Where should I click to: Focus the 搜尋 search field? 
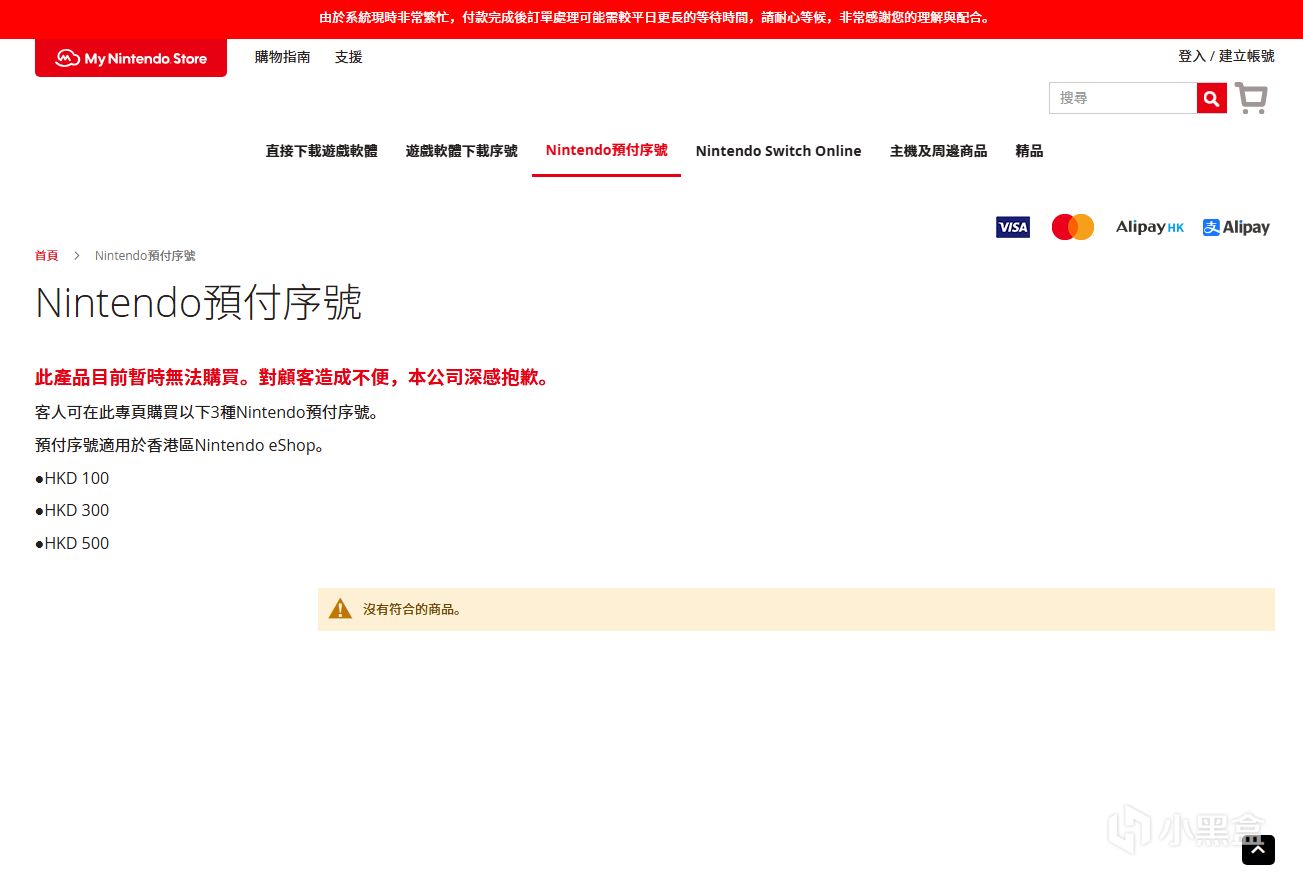(x=1123, y=98)
